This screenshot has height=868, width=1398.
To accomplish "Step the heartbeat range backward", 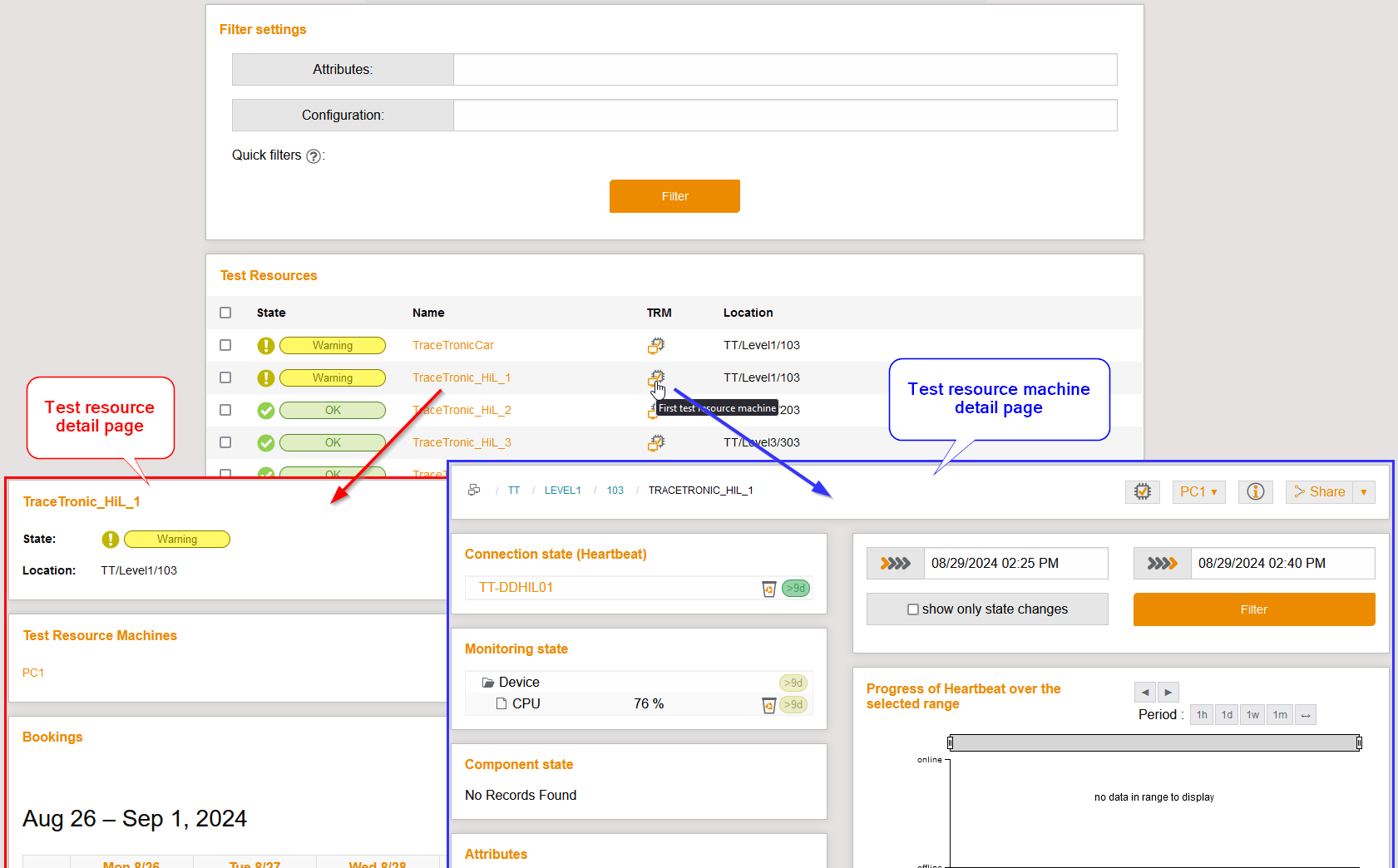I will [x=1145, y=692].
